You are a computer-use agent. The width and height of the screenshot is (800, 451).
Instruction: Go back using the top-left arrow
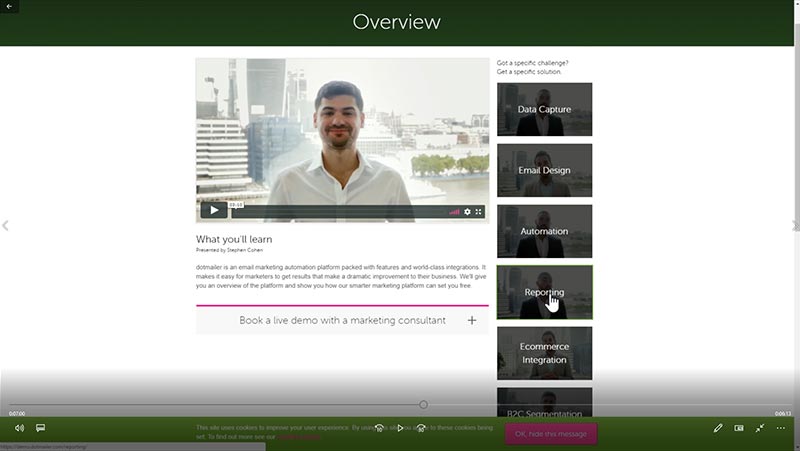pyautogui.click(x=9, y=6)
